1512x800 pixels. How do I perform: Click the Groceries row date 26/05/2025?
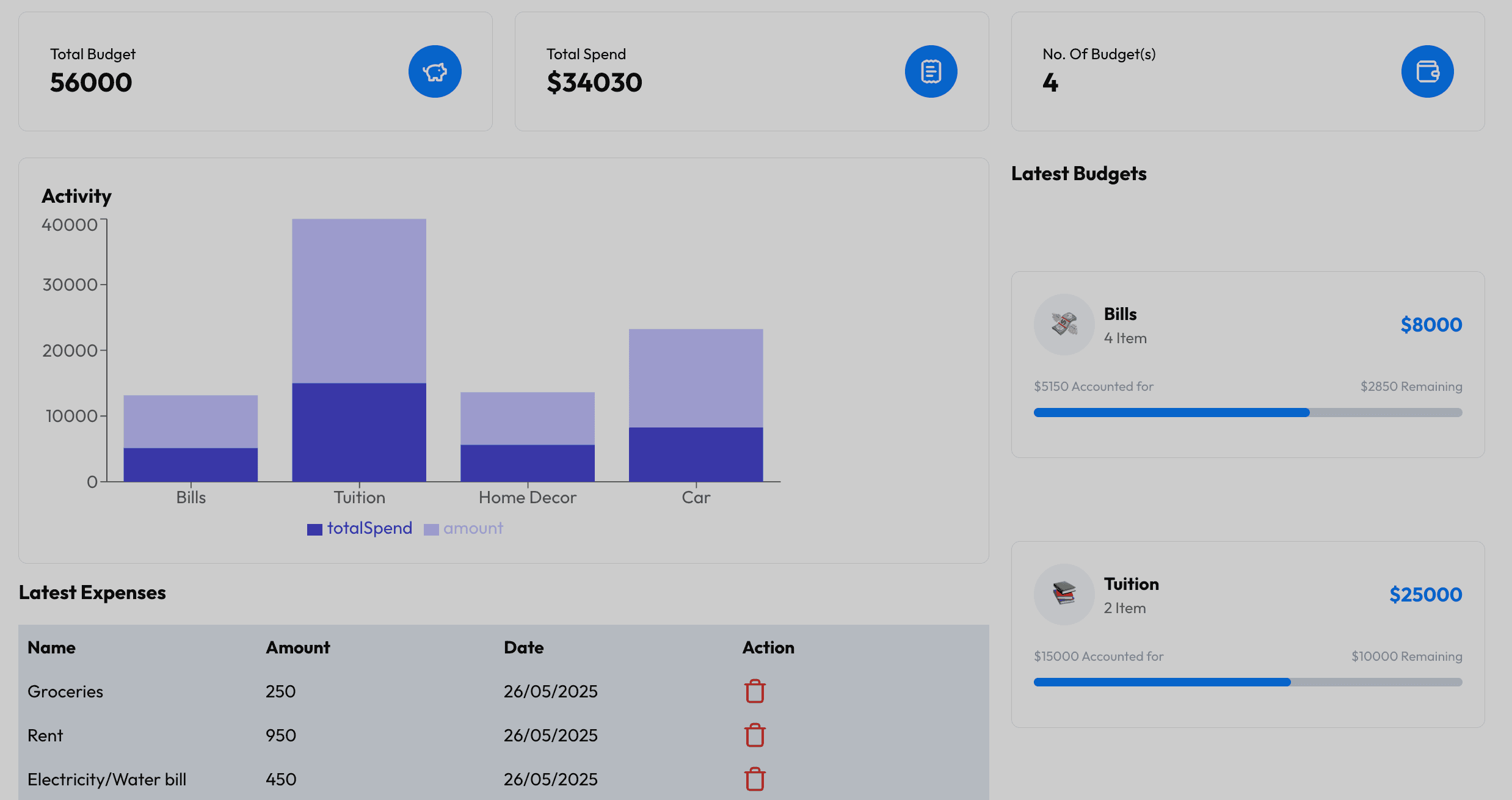tap(551, 691)
